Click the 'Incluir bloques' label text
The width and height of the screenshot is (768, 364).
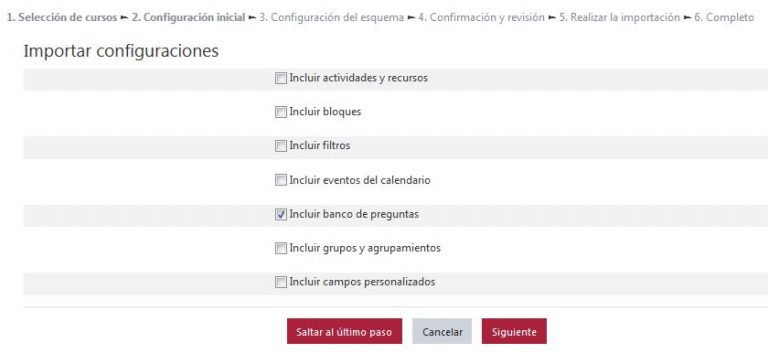click(325, 112)
